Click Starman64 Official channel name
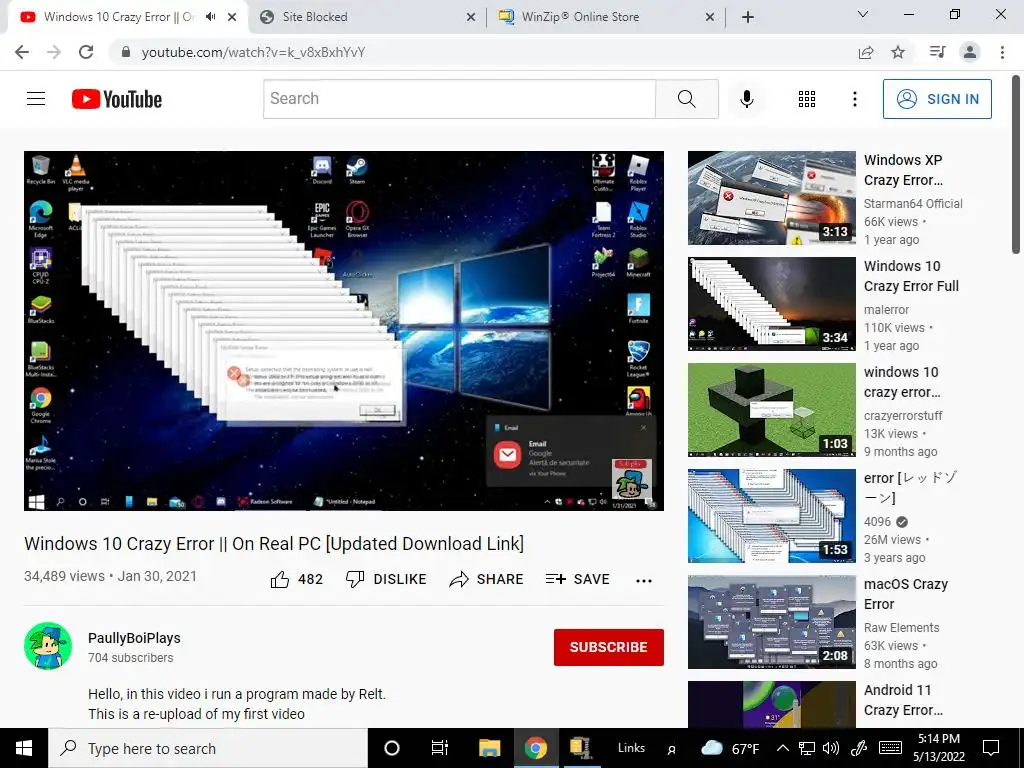The width and height of the screenshot is (1024, 768). pos(913,204)
